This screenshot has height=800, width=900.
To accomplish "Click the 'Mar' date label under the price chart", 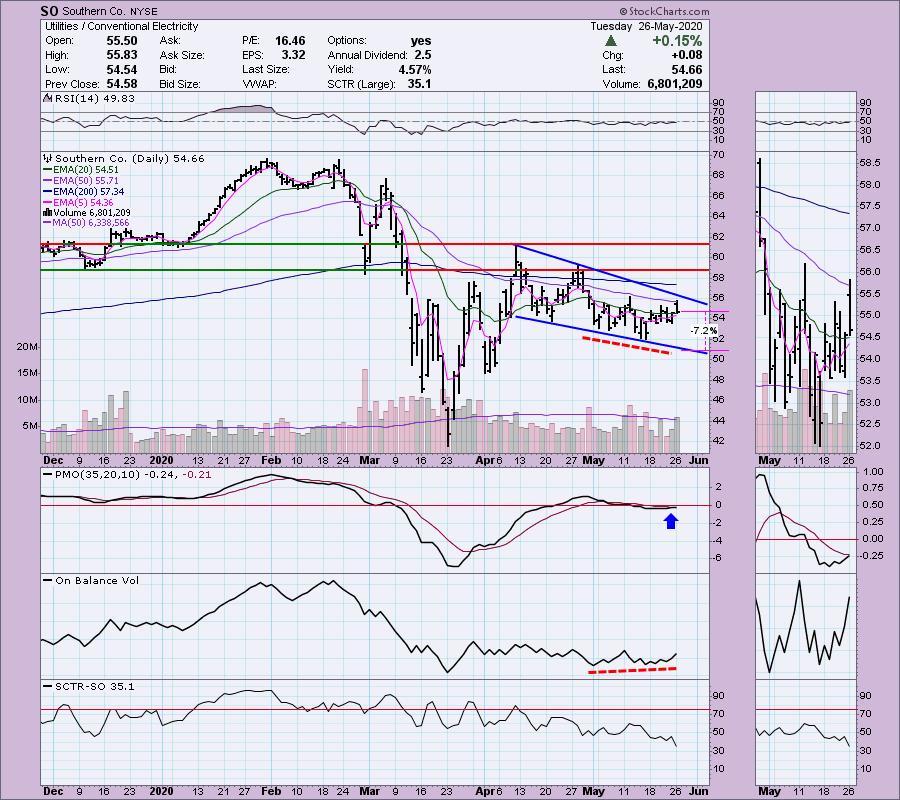I will click(370, 460).
